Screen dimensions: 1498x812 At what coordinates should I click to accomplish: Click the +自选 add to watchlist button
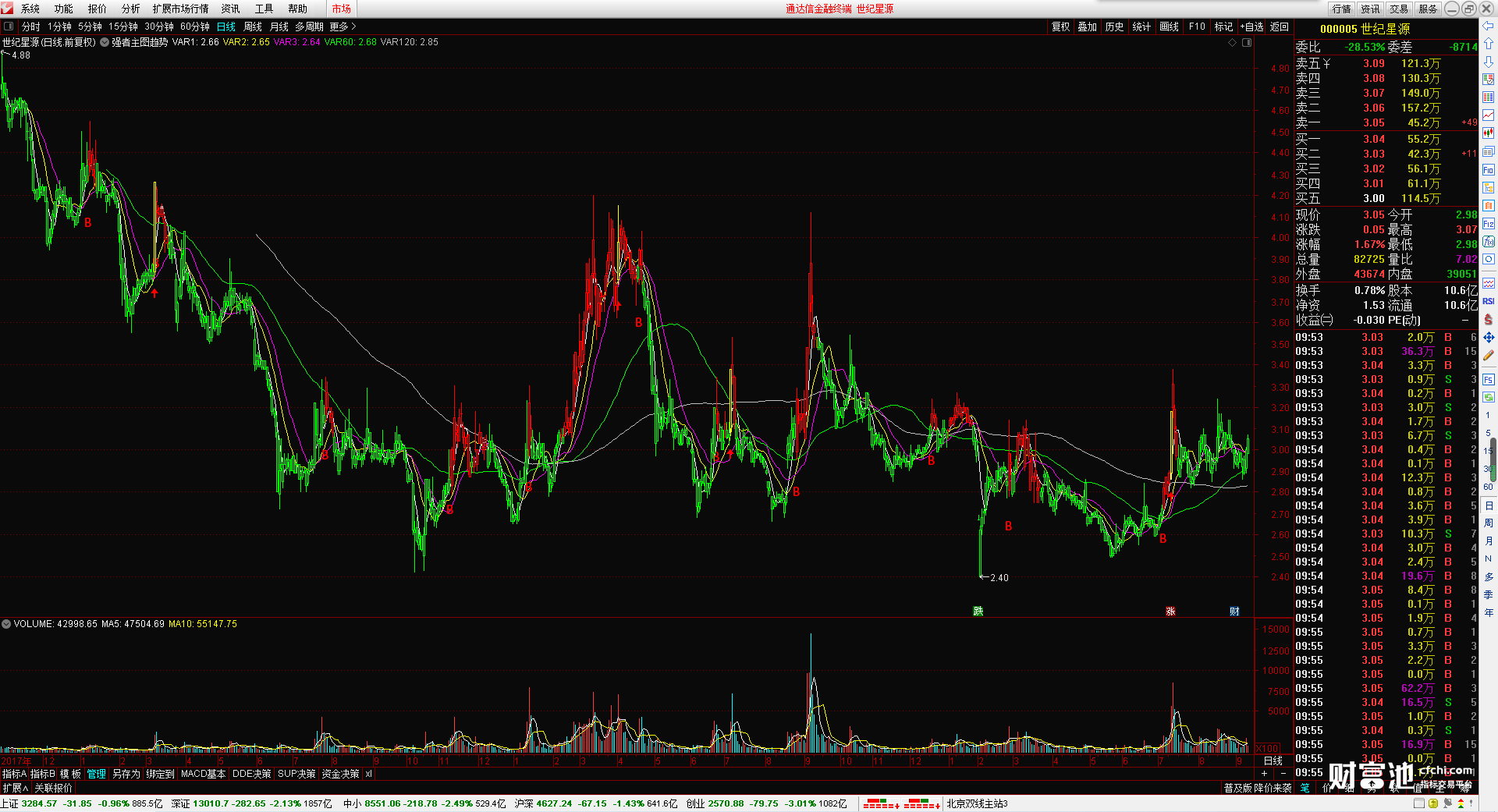[1252, 27]
